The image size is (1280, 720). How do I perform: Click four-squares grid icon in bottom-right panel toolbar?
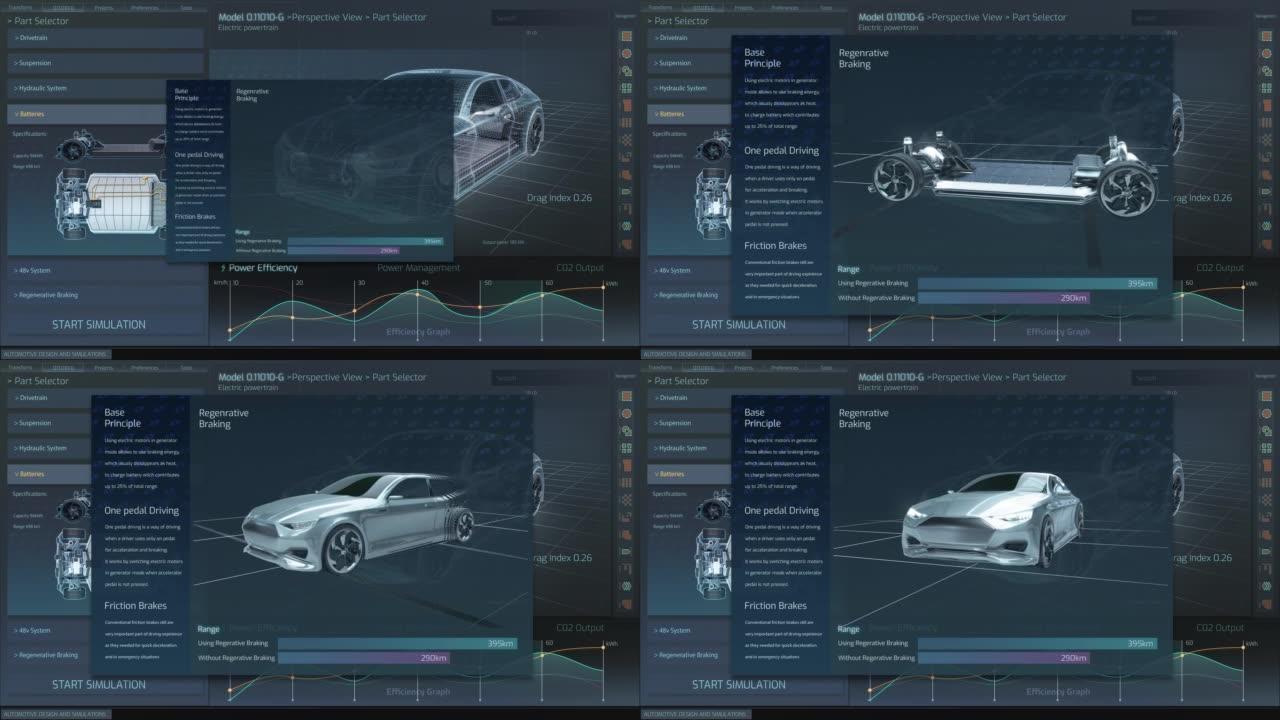1267,448
